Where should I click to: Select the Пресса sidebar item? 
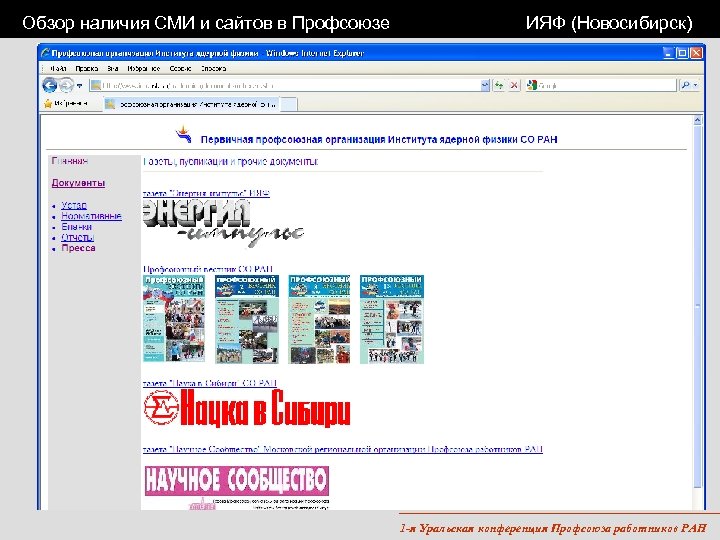[79, 248]
